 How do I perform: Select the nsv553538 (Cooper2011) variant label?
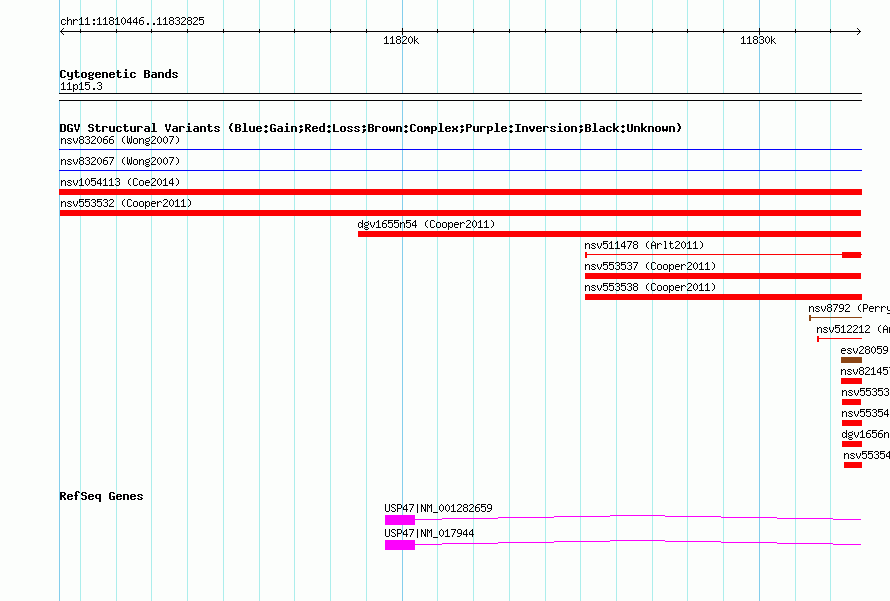coord(650,287)
